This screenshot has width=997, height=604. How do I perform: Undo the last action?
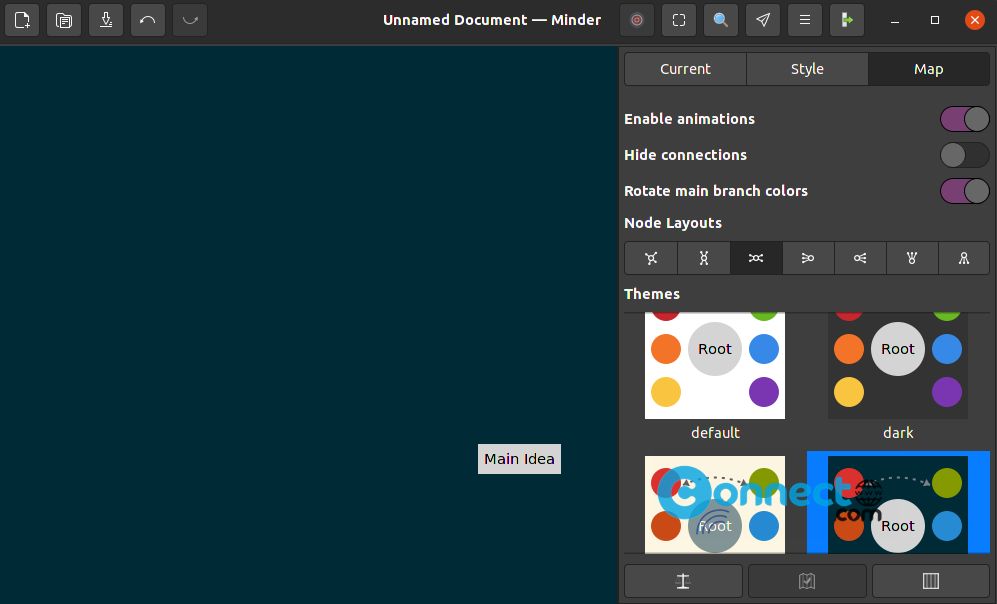coord(148,20)
